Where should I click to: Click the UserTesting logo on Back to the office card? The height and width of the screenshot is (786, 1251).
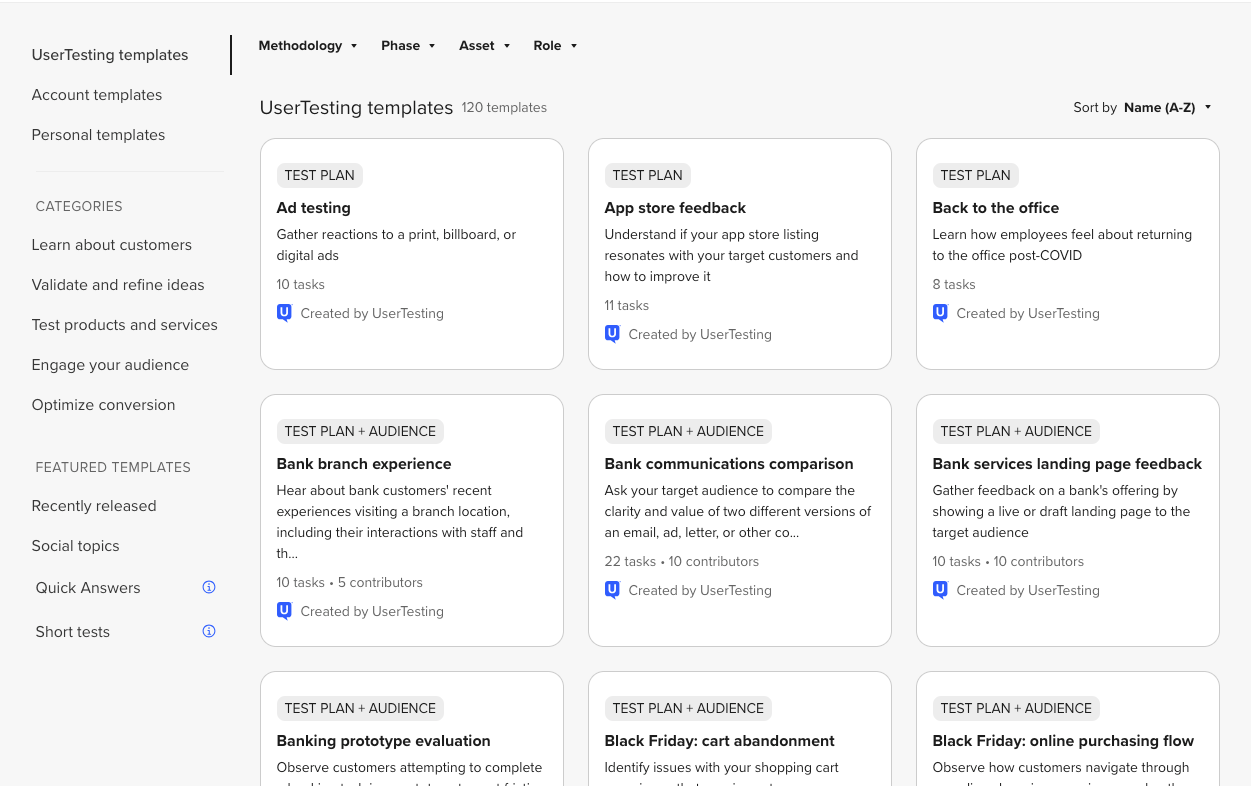point(940,313)
